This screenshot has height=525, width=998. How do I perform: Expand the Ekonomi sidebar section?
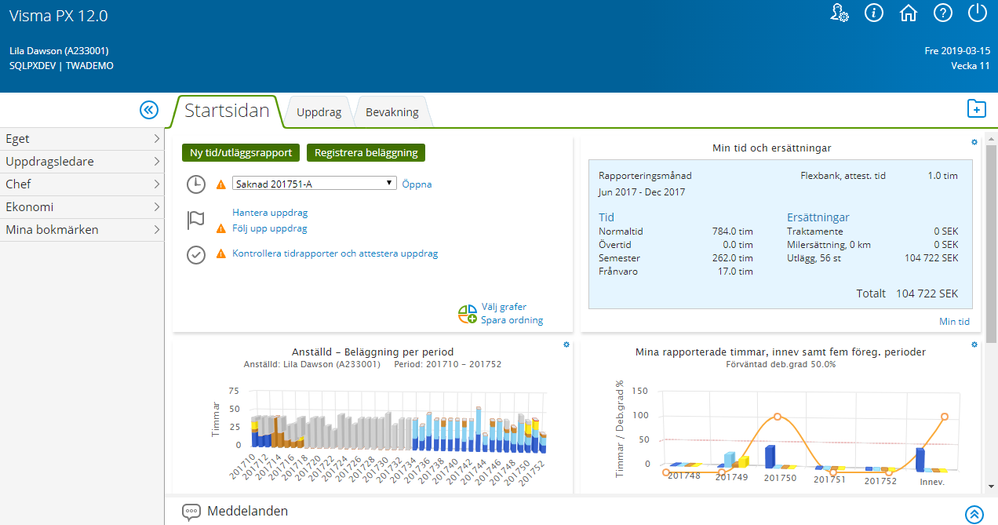pos(82,207)
